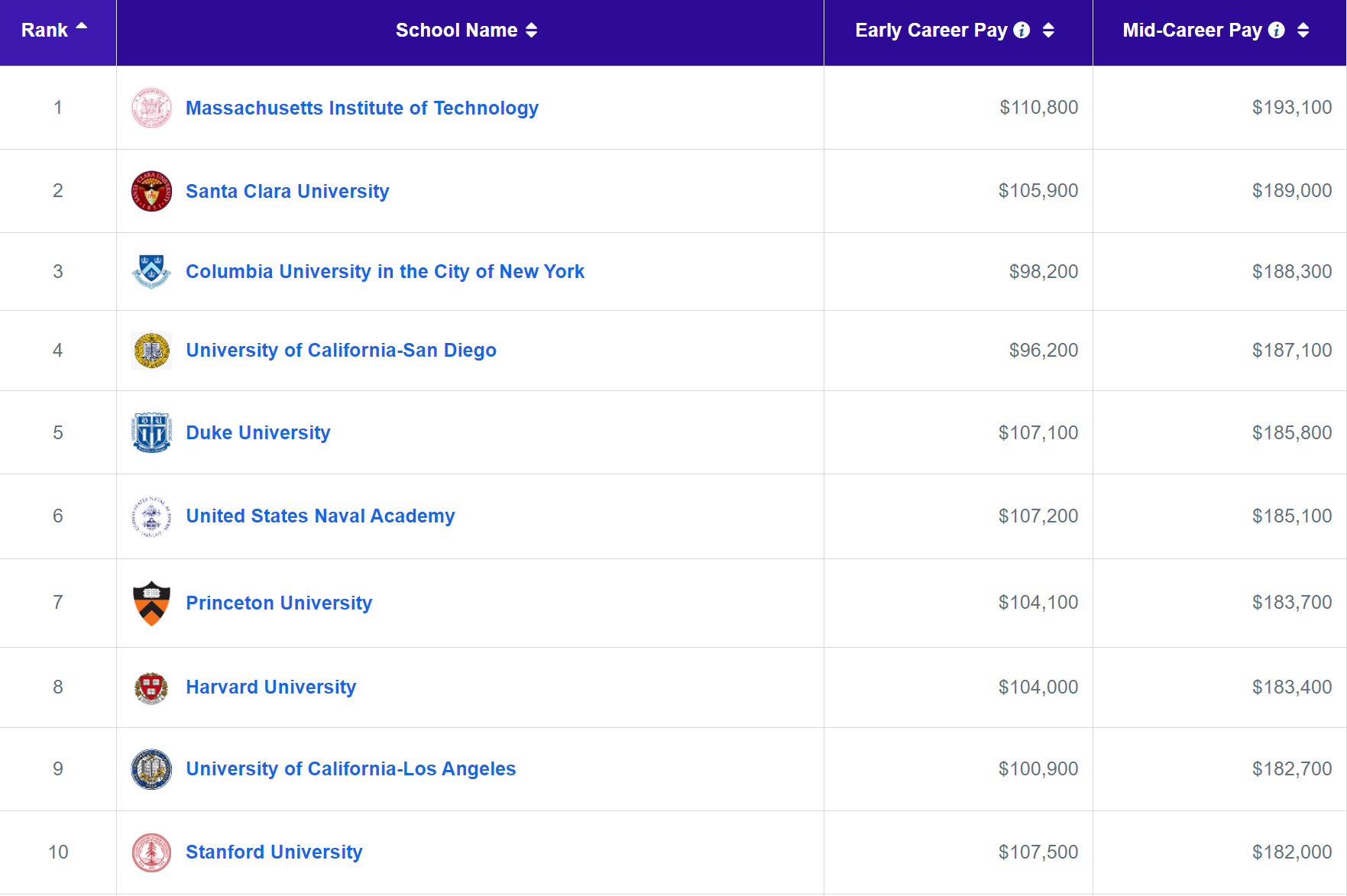Sort by Rank using the arrow icon
Image resolution: width=1347 pixels, height=896 pixels.
[81, 26]
